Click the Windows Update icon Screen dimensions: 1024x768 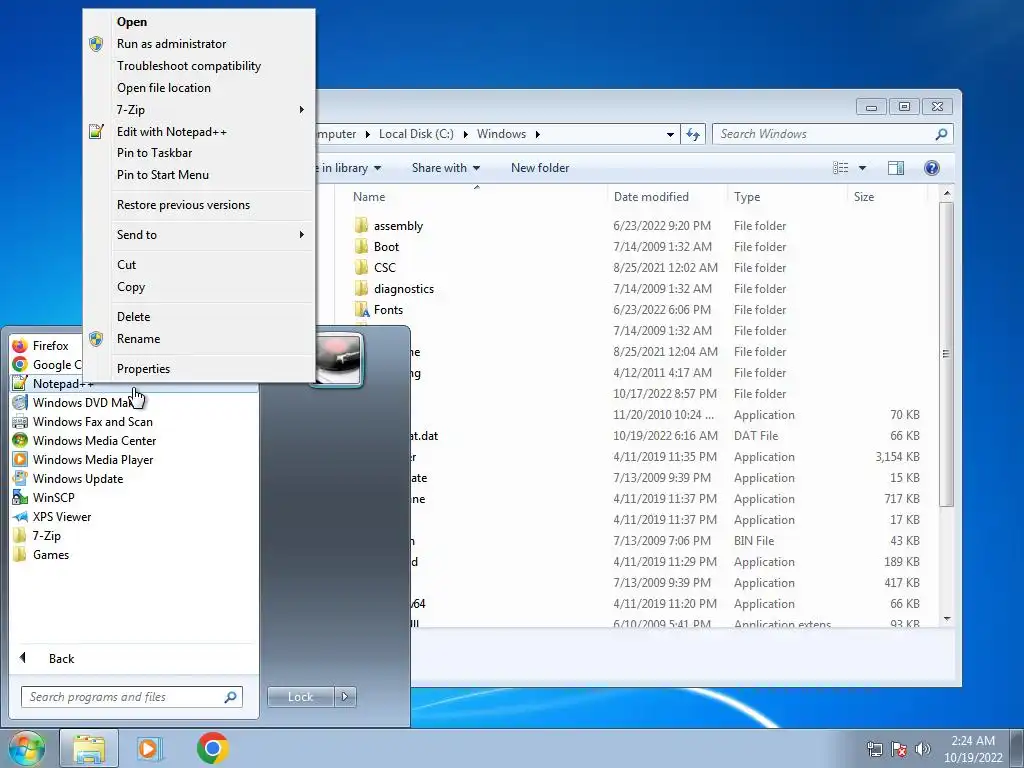(x=20, y=478)
